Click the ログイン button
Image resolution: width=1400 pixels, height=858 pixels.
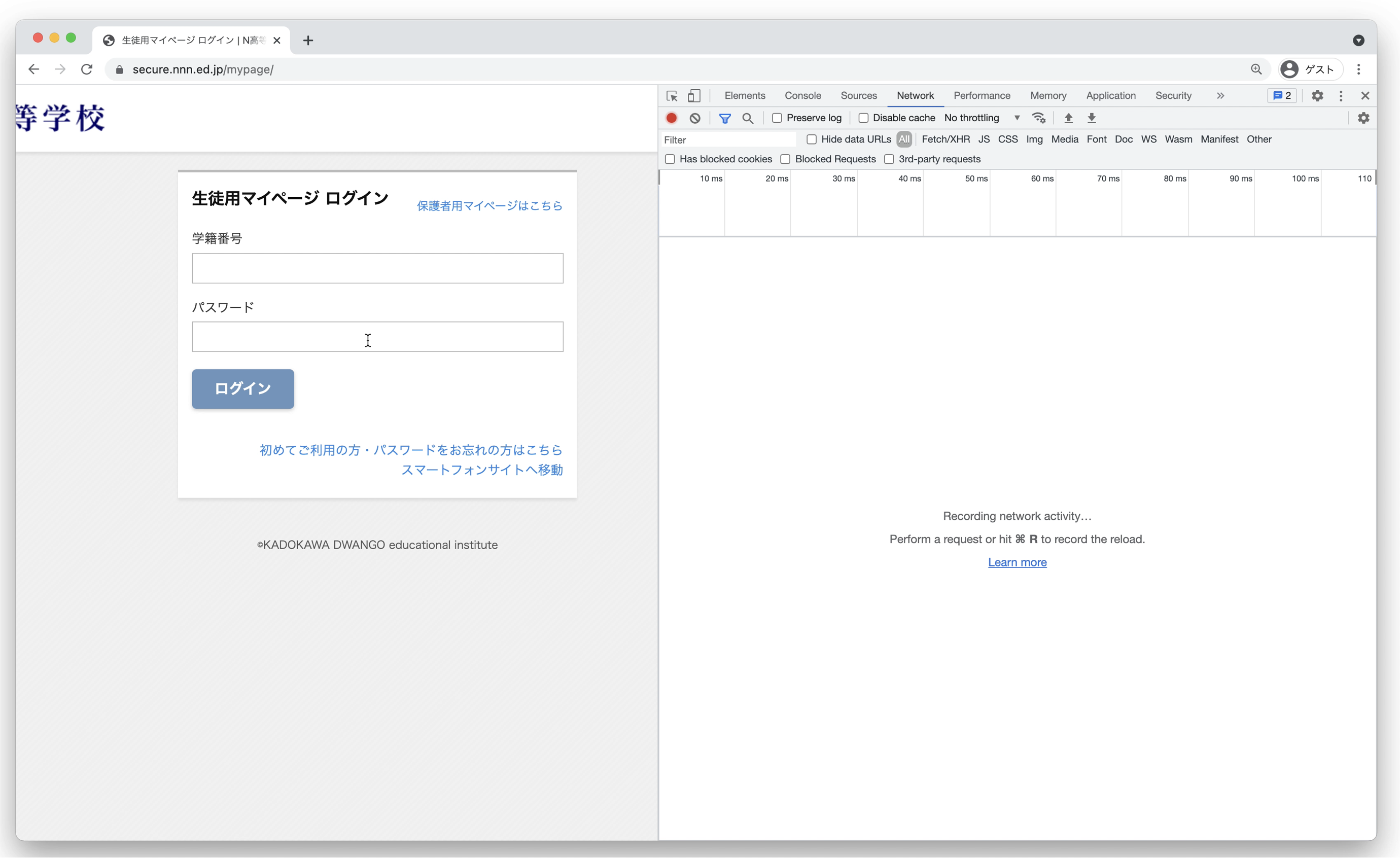click(x=242, y=389)
